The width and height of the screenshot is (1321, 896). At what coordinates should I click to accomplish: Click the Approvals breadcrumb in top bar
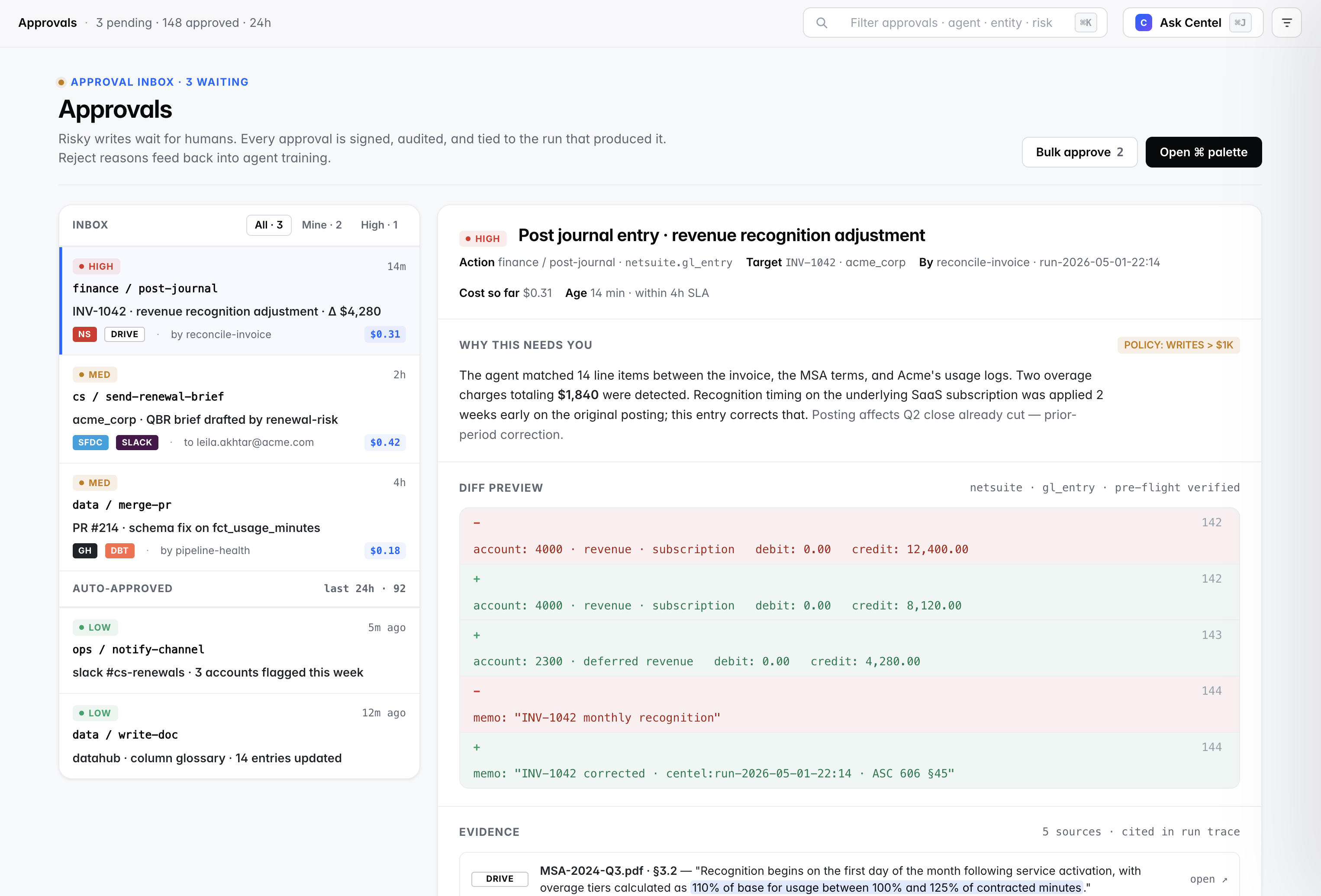(47, 23)
